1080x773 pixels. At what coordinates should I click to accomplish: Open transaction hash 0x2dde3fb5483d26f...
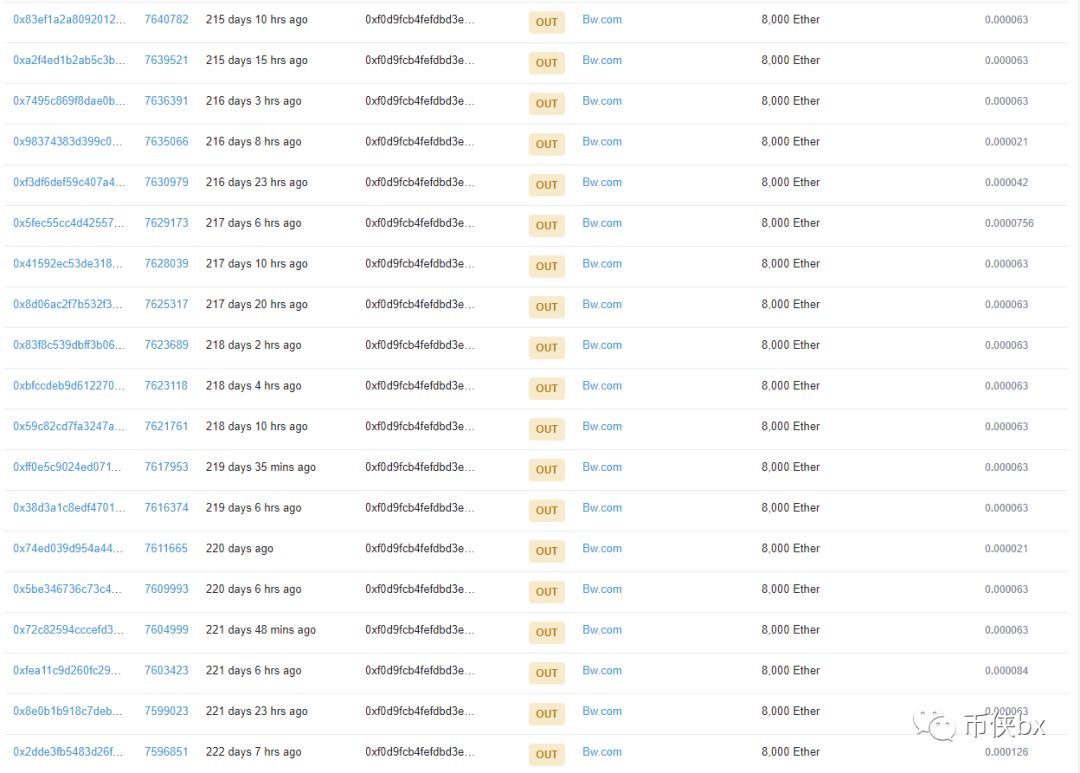(68, 751)
